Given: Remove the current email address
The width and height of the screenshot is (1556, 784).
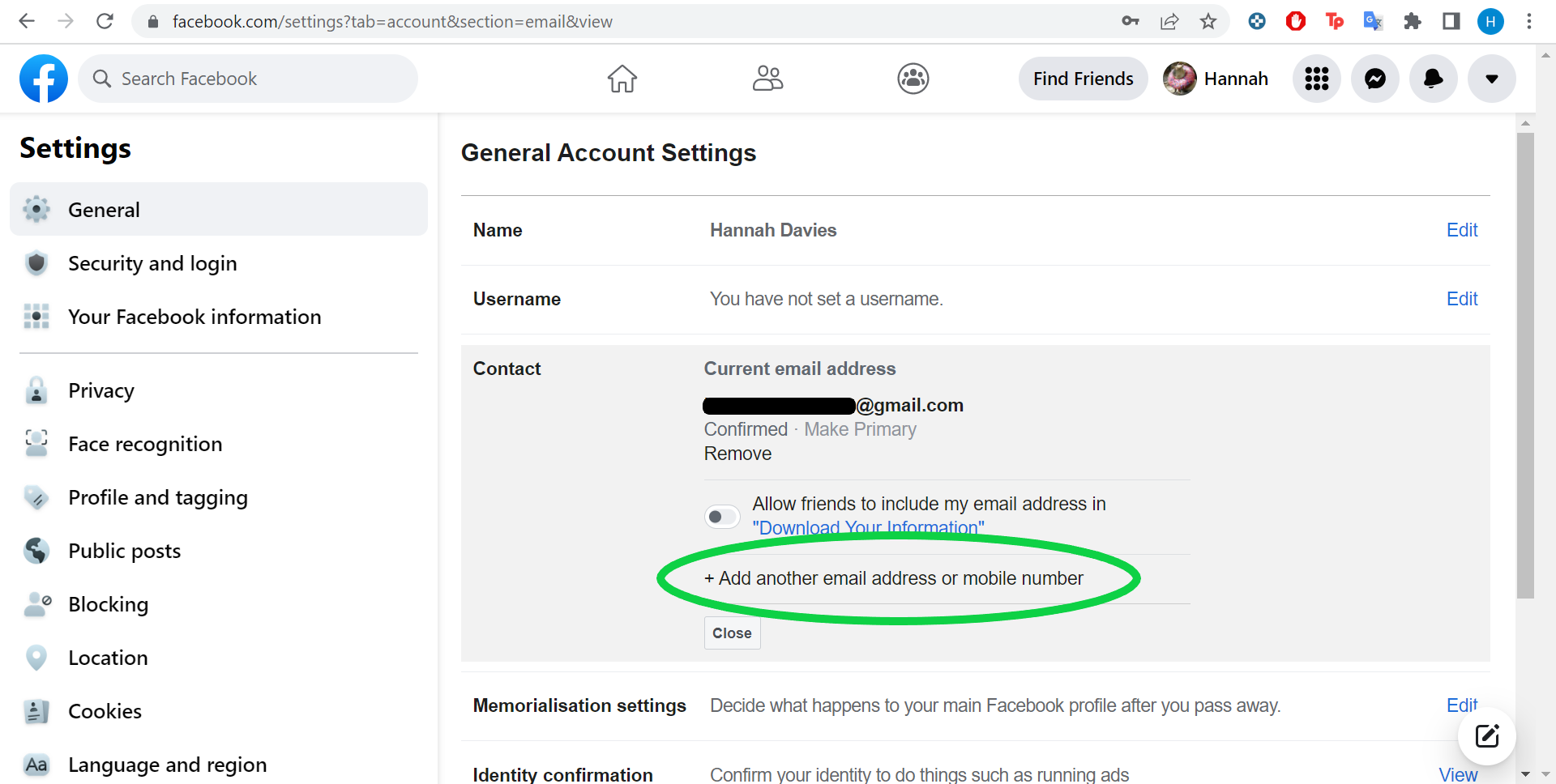Looking at the screenshot, I should (737, 454).
